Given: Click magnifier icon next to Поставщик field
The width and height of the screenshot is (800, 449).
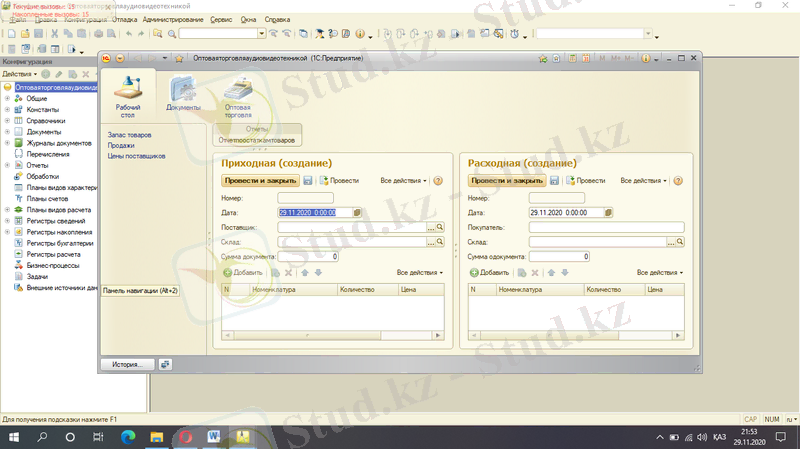Looking at the screenshot, I should click(x=440, y=228).
